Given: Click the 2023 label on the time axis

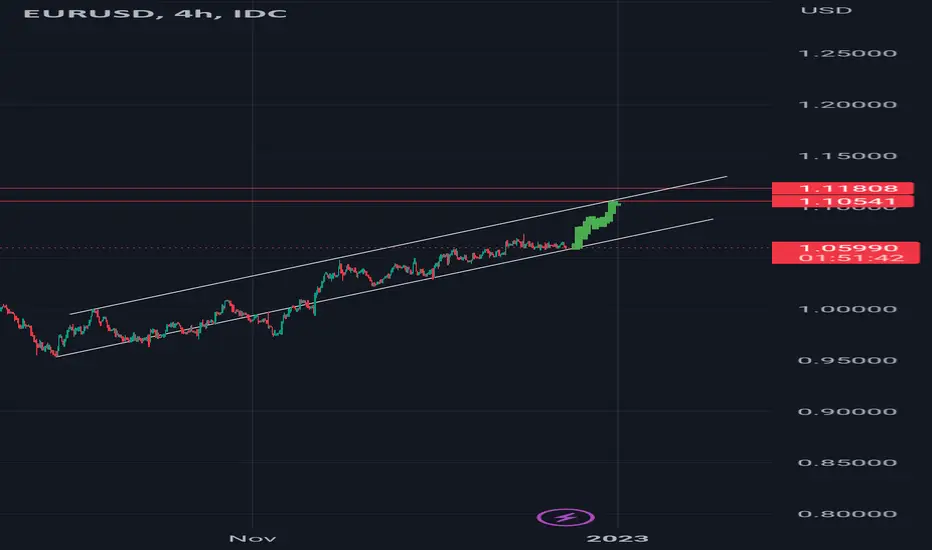Looking at the screenshot, I should 618,539.
